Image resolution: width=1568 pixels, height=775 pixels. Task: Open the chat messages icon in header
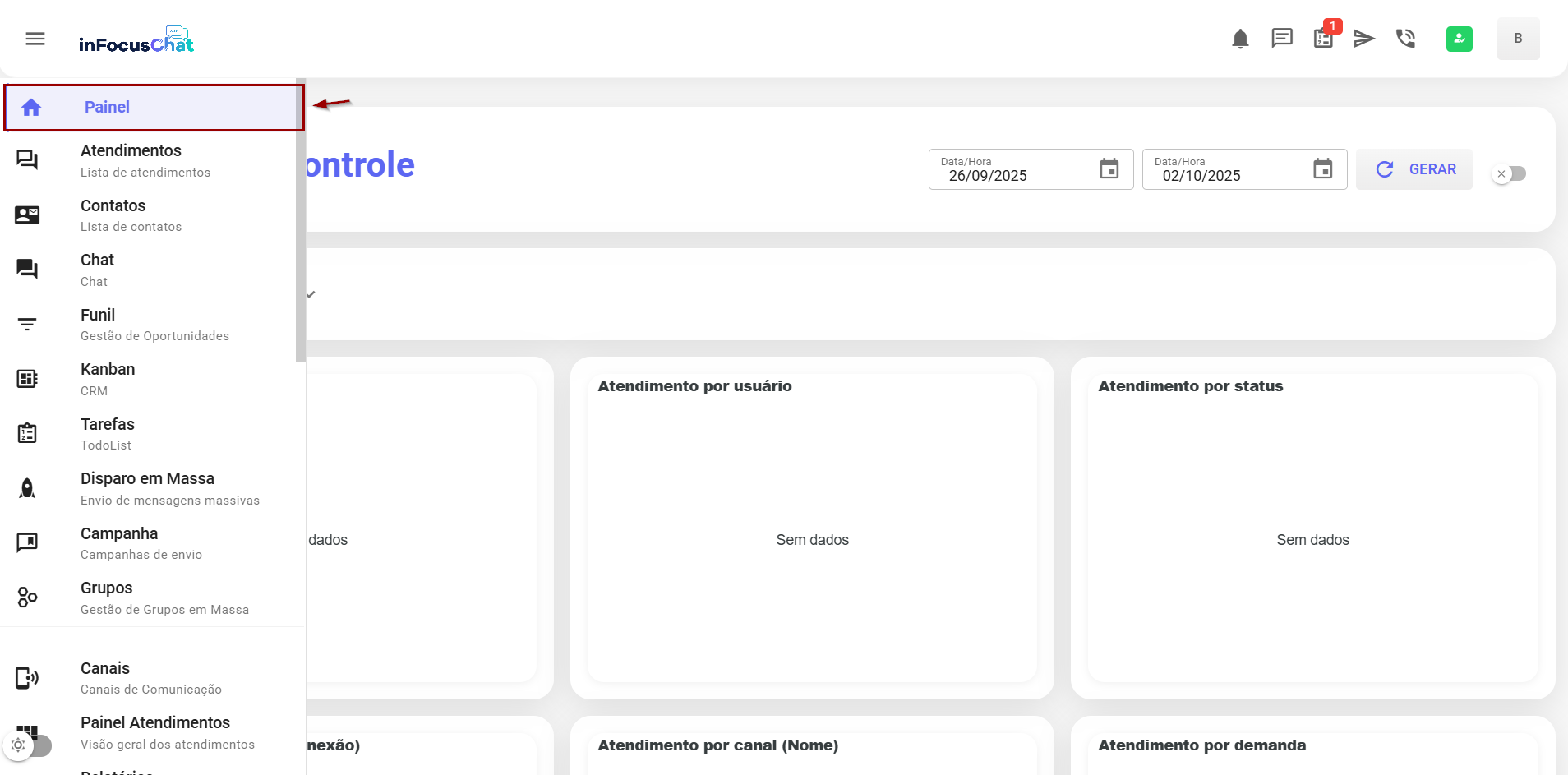point(1281,39)
